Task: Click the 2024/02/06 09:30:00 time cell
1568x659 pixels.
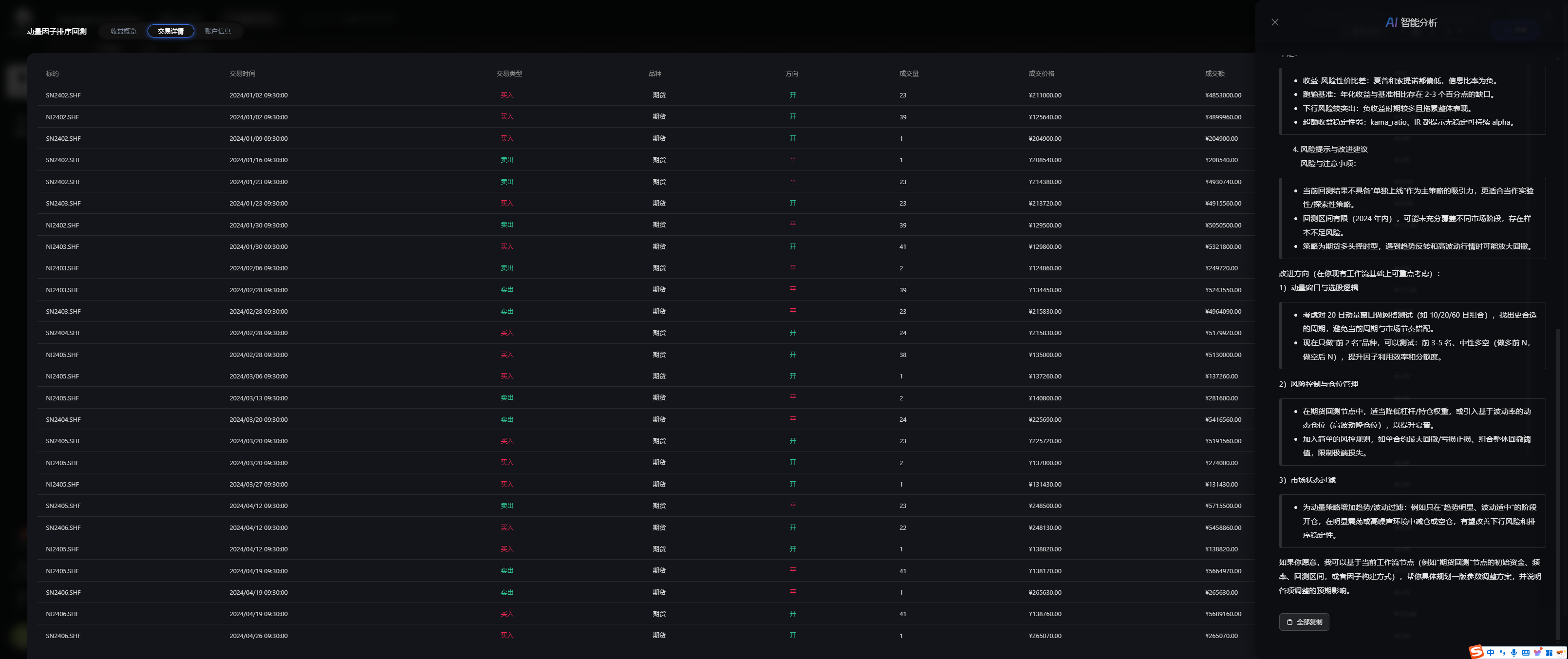Action: point(259,268)
